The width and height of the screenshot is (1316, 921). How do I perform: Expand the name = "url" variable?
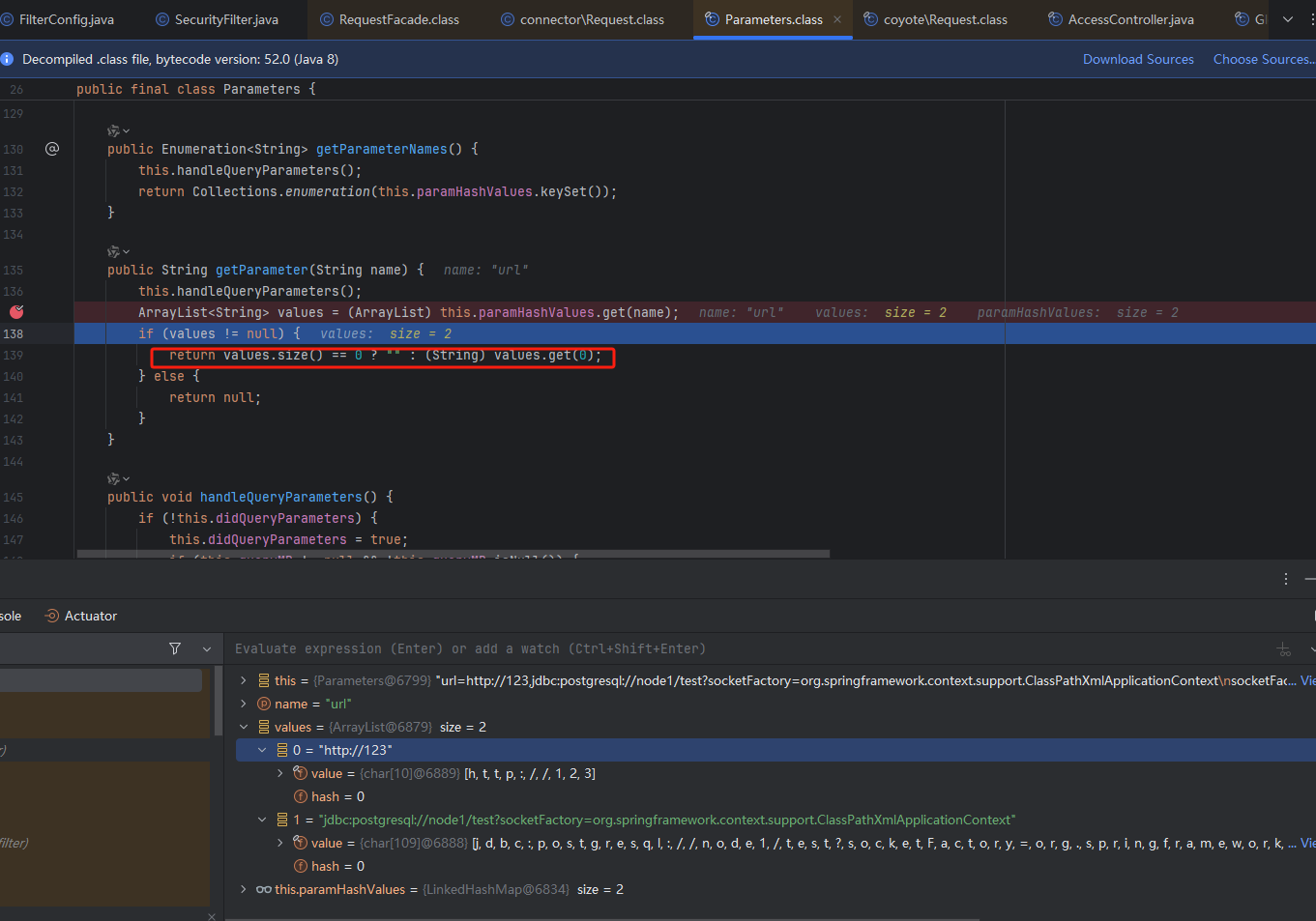(244, 704)
